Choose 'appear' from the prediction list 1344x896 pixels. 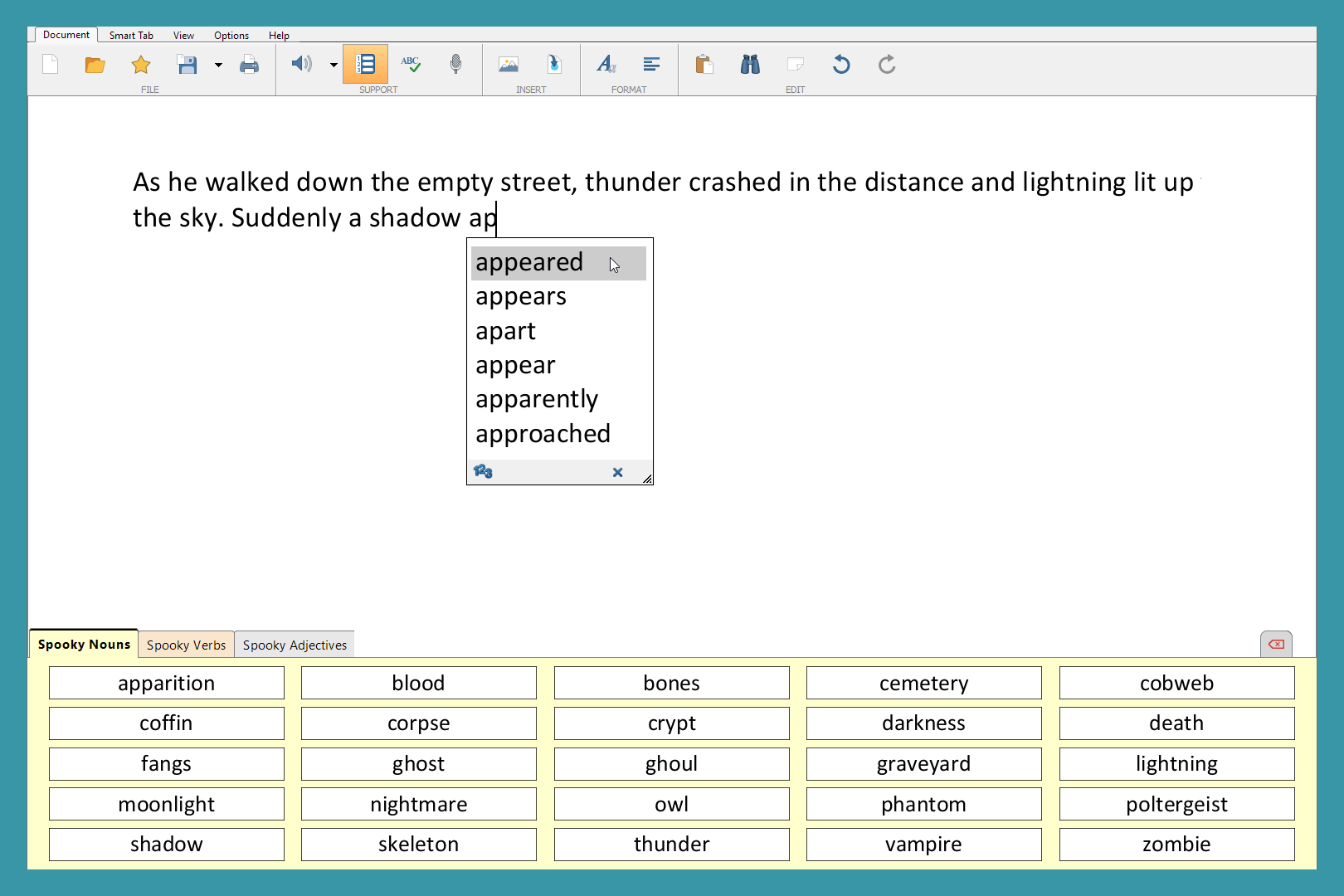(x=558, y=366)
